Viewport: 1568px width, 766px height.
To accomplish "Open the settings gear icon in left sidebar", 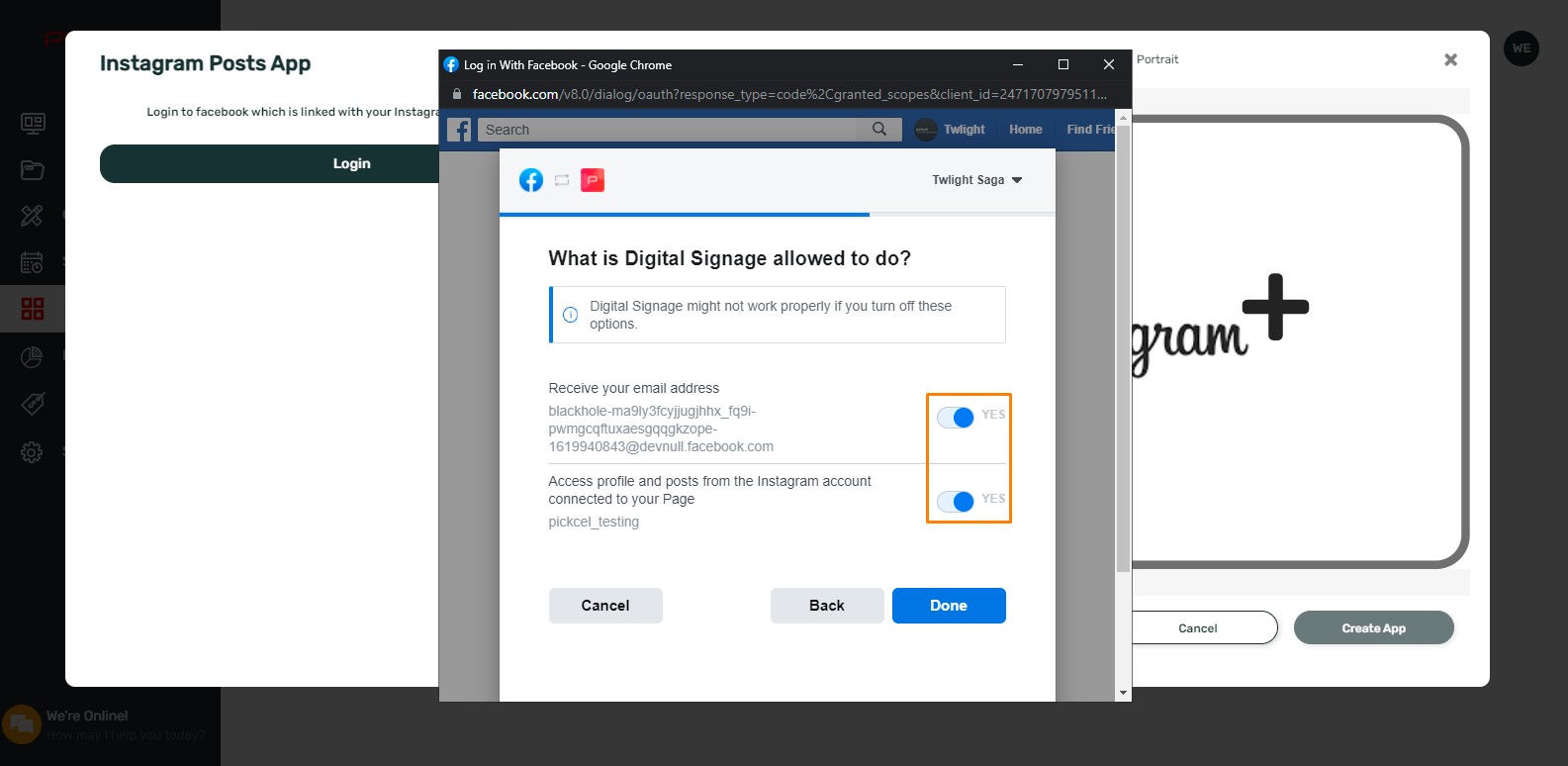I will pyautogui.click(x=33, y=452).
